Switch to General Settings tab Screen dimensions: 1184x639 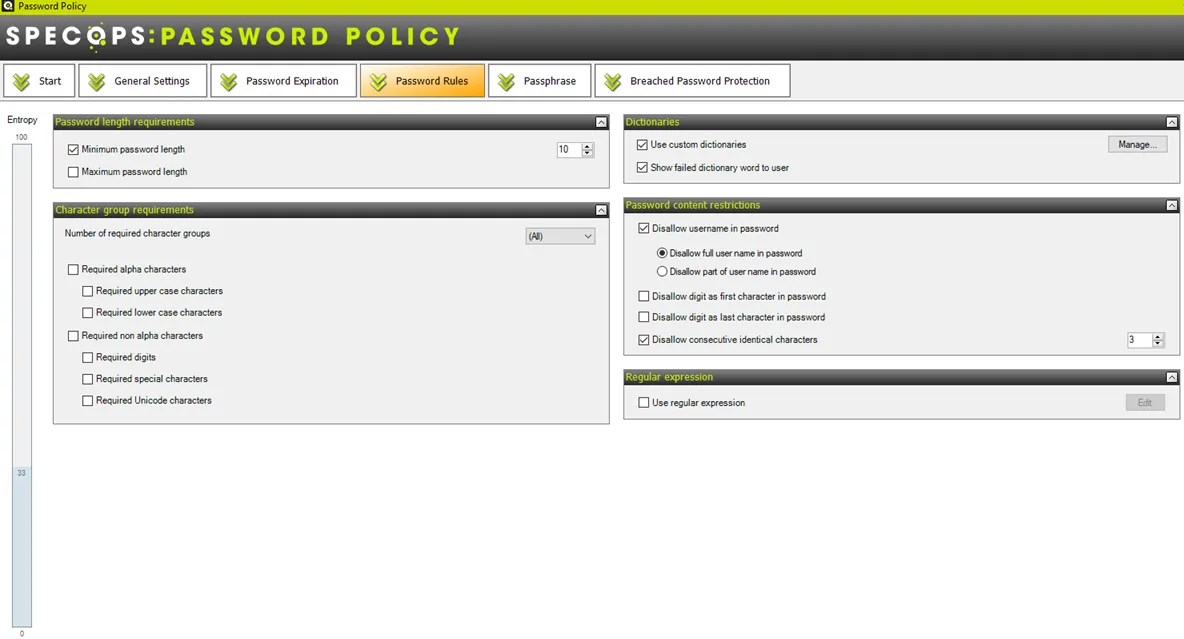tap(142, 81)
